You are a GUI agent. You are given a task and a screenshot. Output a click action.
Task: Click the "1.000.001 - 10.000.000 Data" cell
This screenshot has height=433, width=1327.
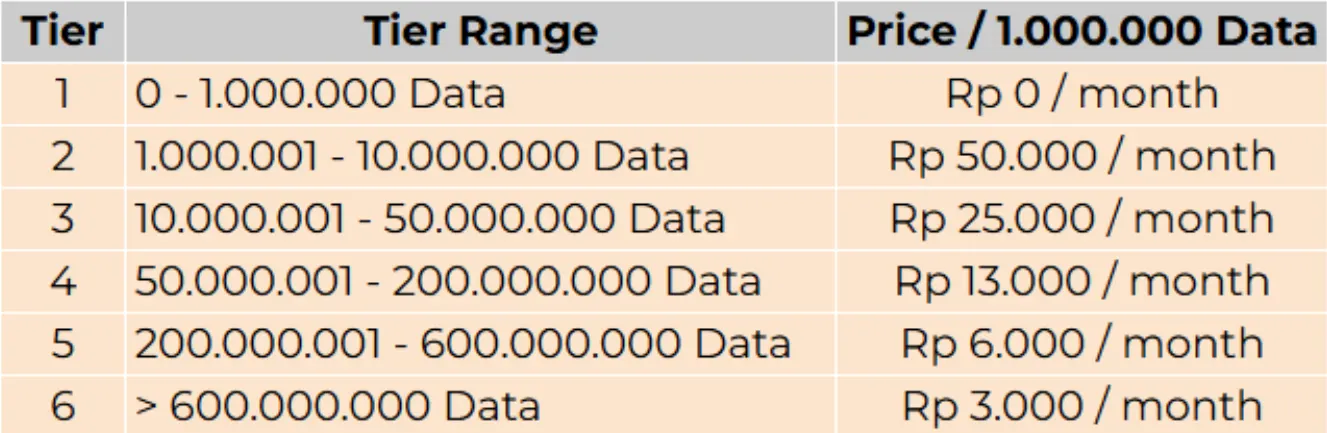tap(412, 156)
